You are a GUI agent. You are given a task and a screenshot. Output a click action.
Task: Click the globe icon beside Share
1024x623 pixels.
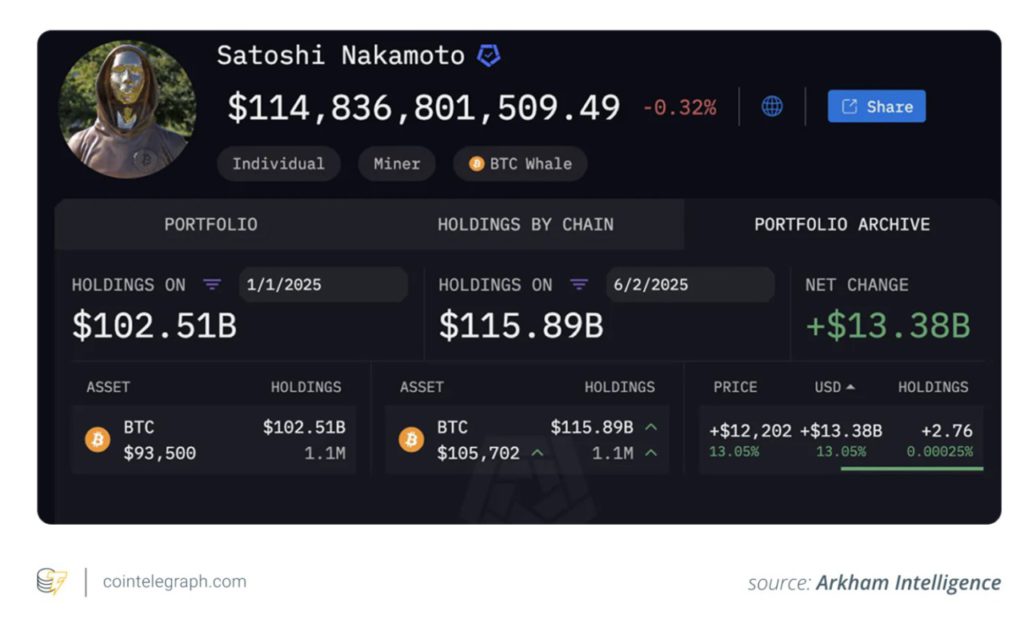(772, 107)
